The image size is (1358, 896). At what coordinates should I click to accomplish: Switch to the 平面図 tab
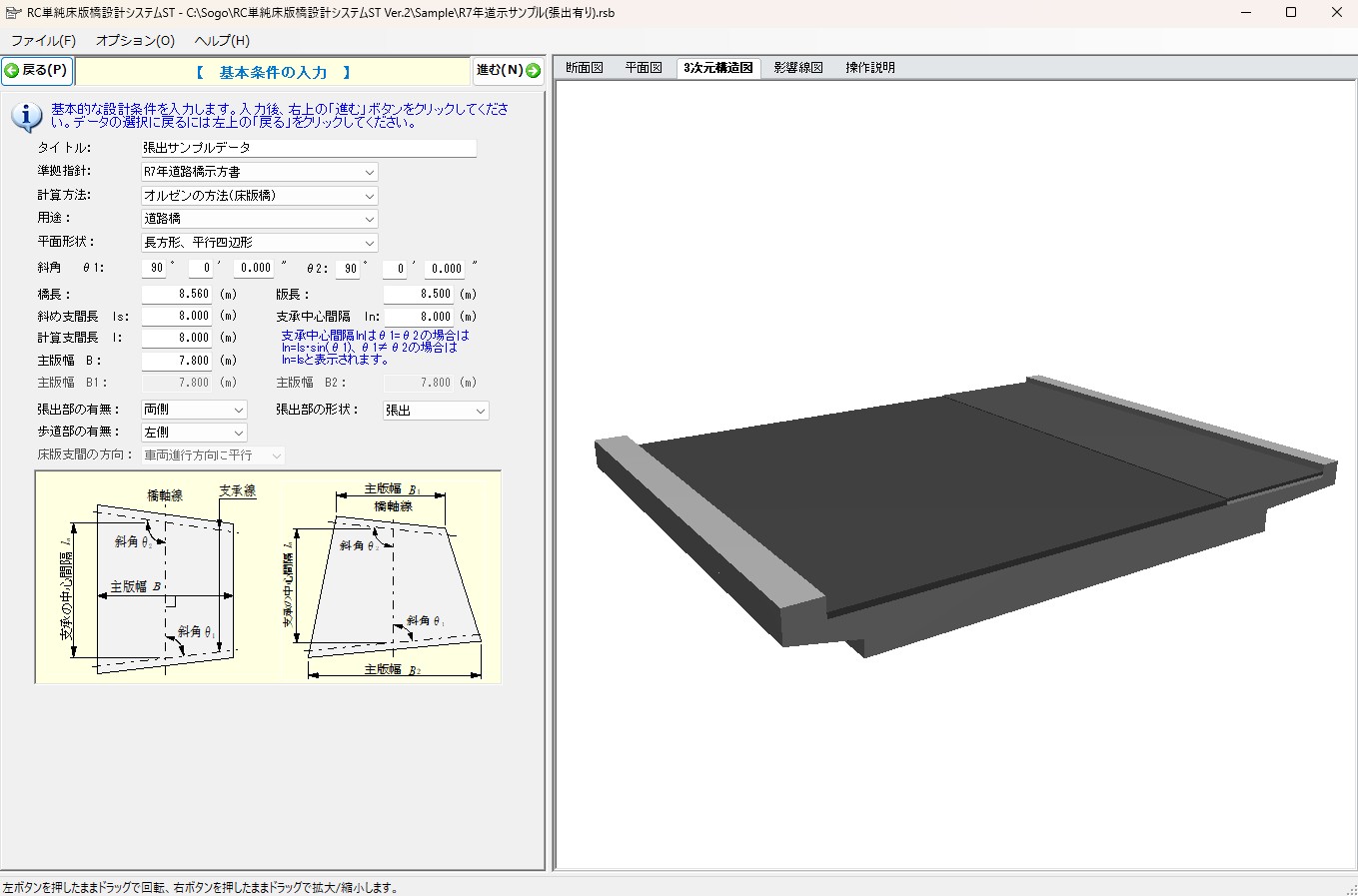(x=644, y=68)
